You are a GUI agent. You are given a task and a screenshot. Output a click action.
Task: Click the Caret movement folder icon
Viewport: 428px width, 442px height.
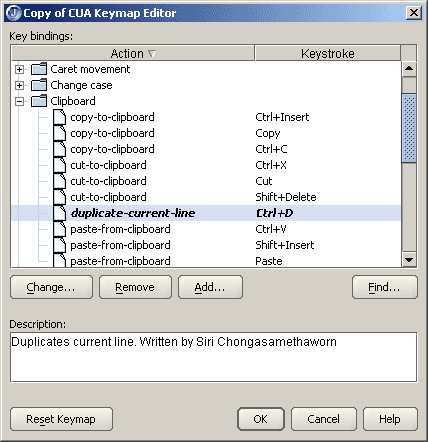(x=39, y=69)
